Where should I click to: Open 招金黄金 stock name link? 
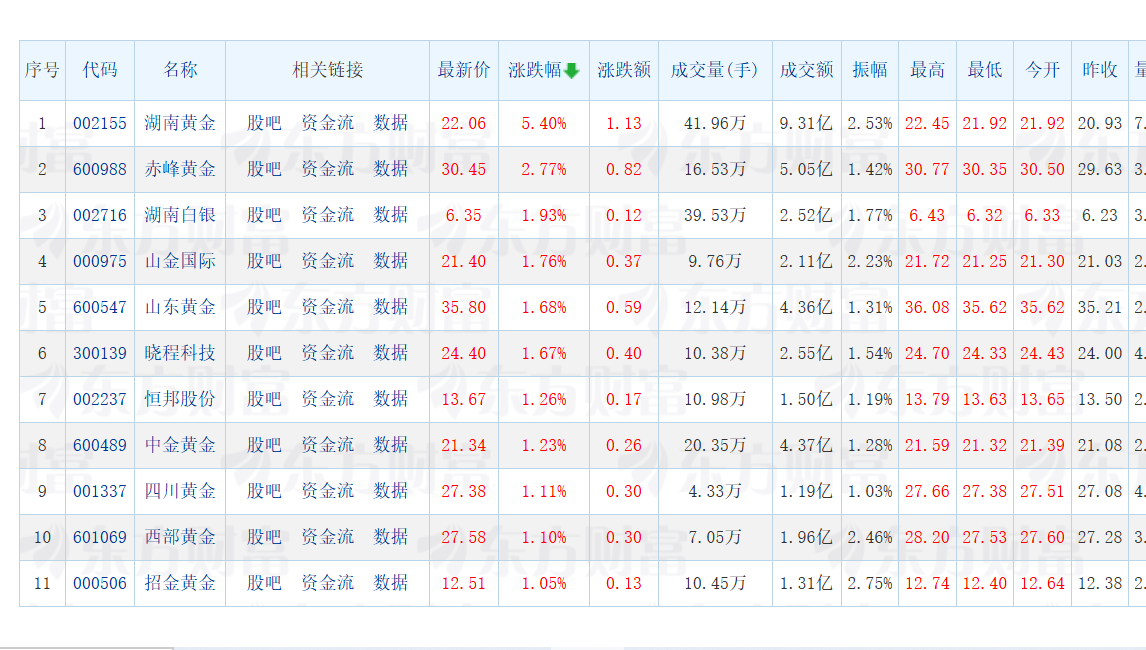180,583
